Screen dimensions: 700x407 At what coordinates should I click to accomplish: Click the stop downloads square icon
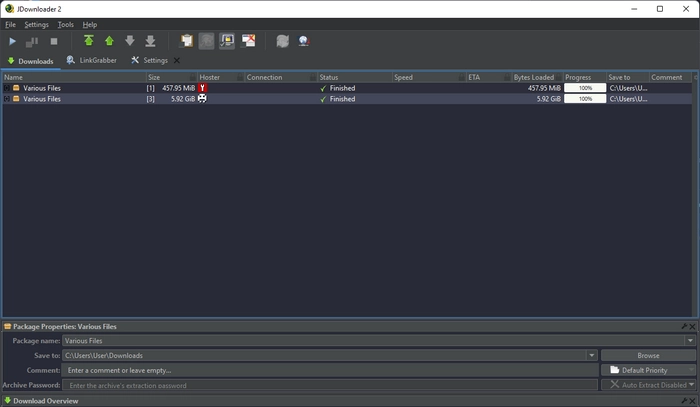pos(54,42)
